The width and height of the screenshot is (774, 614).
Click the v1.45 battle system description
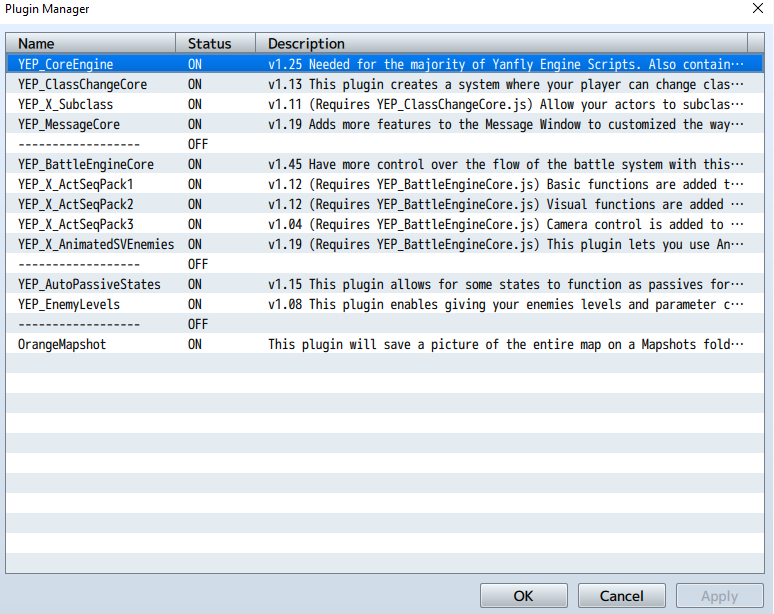click(506, 164)
